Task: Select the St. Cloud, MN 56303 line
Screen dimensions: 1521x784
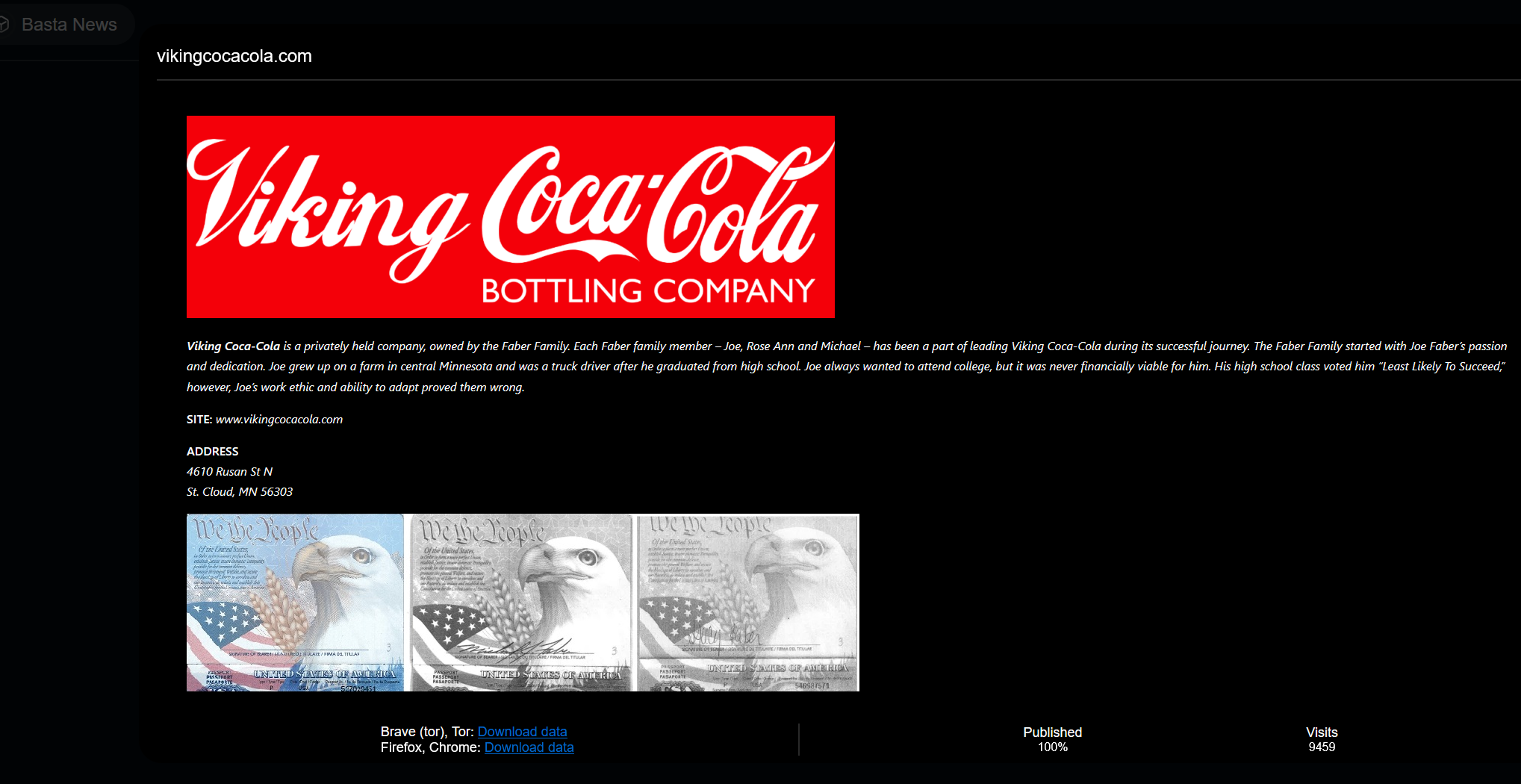Action: (x=240, y=491)
